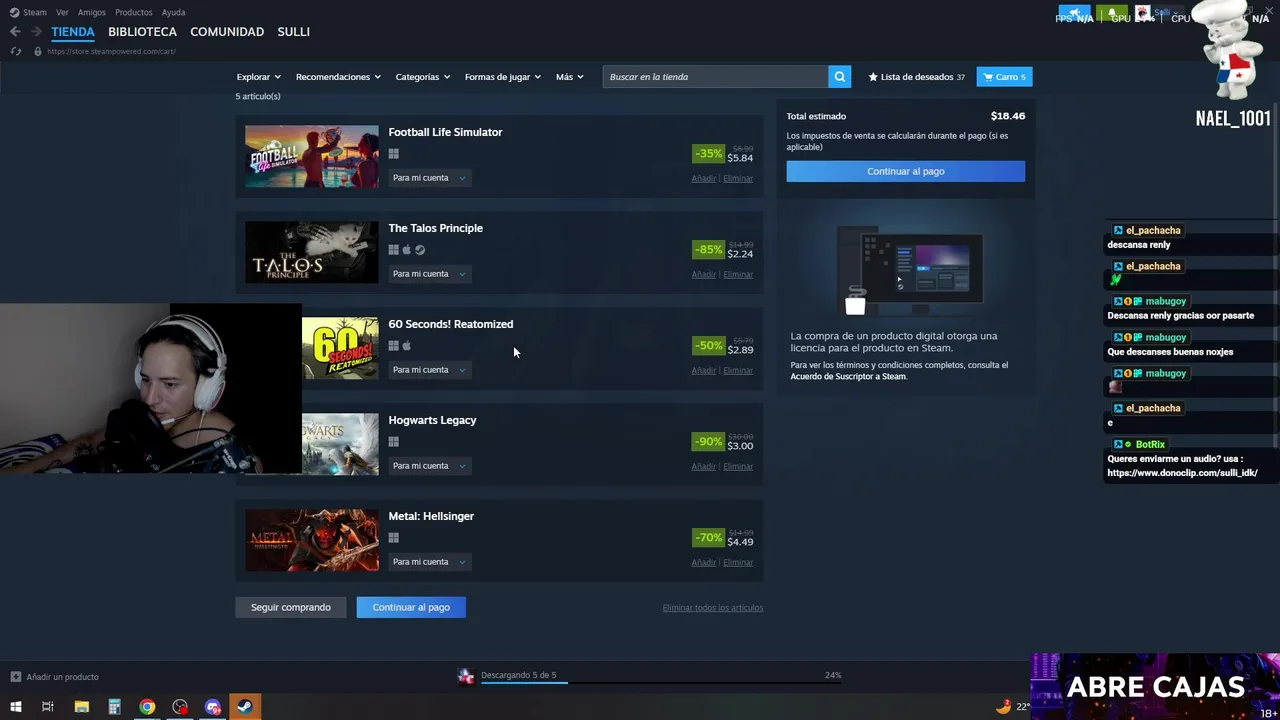Open the Ayuda menu

tap(173, 12)
